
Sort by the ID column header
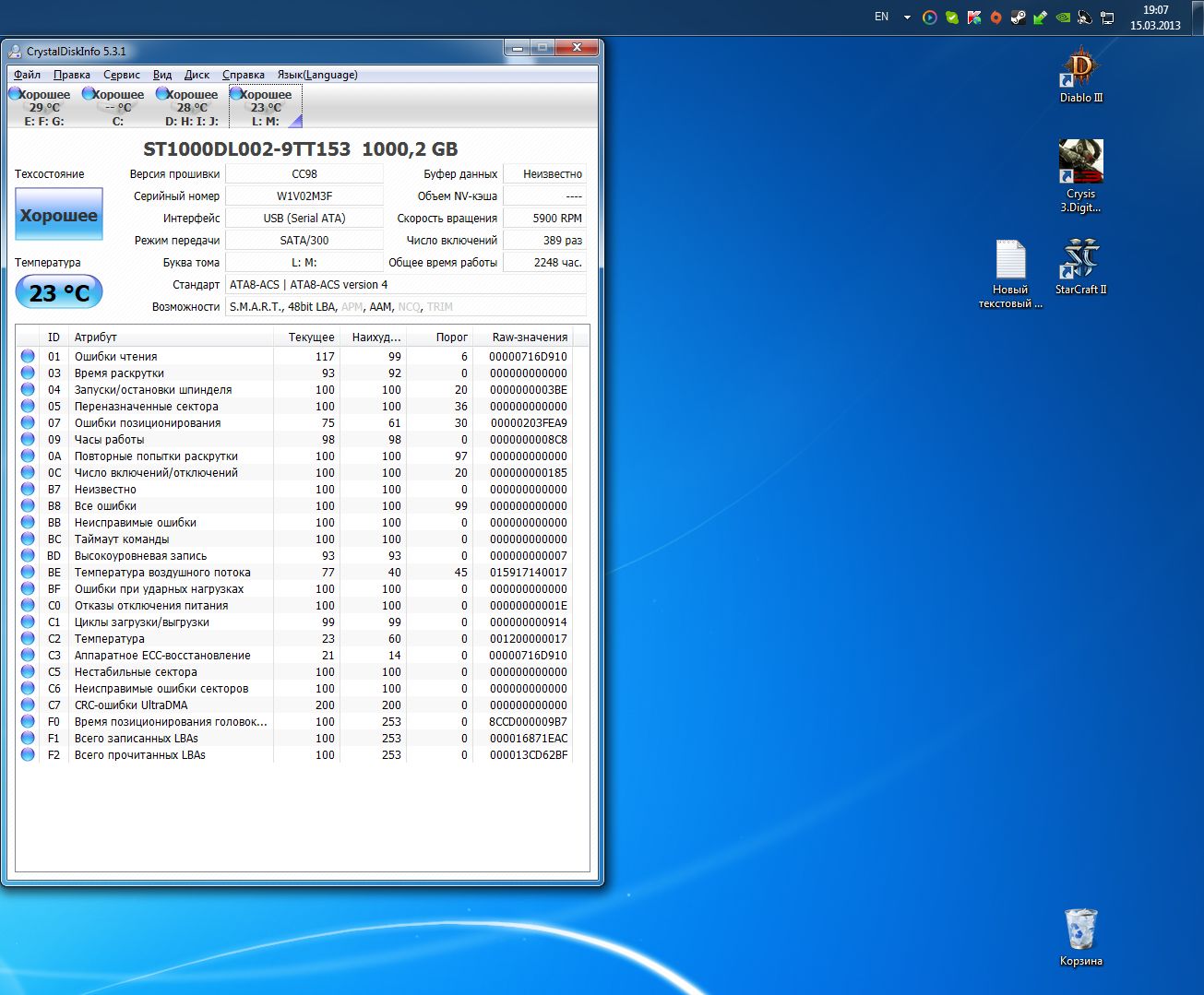coord(54,337)
